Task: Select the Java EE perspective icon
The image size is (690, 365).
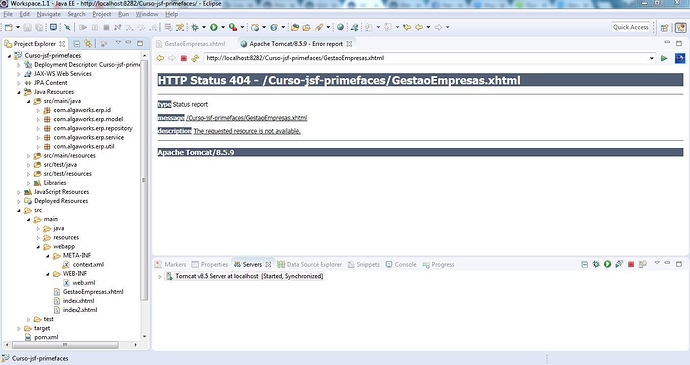Action: click(680, 27)
